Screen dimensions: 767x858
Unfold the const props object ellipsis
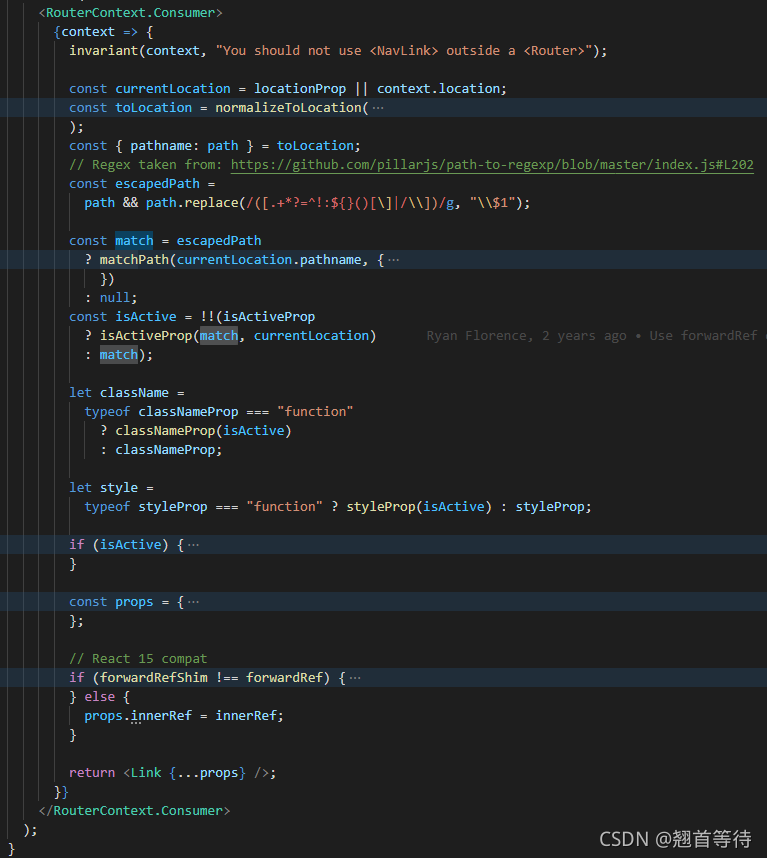tap(193, 602)
